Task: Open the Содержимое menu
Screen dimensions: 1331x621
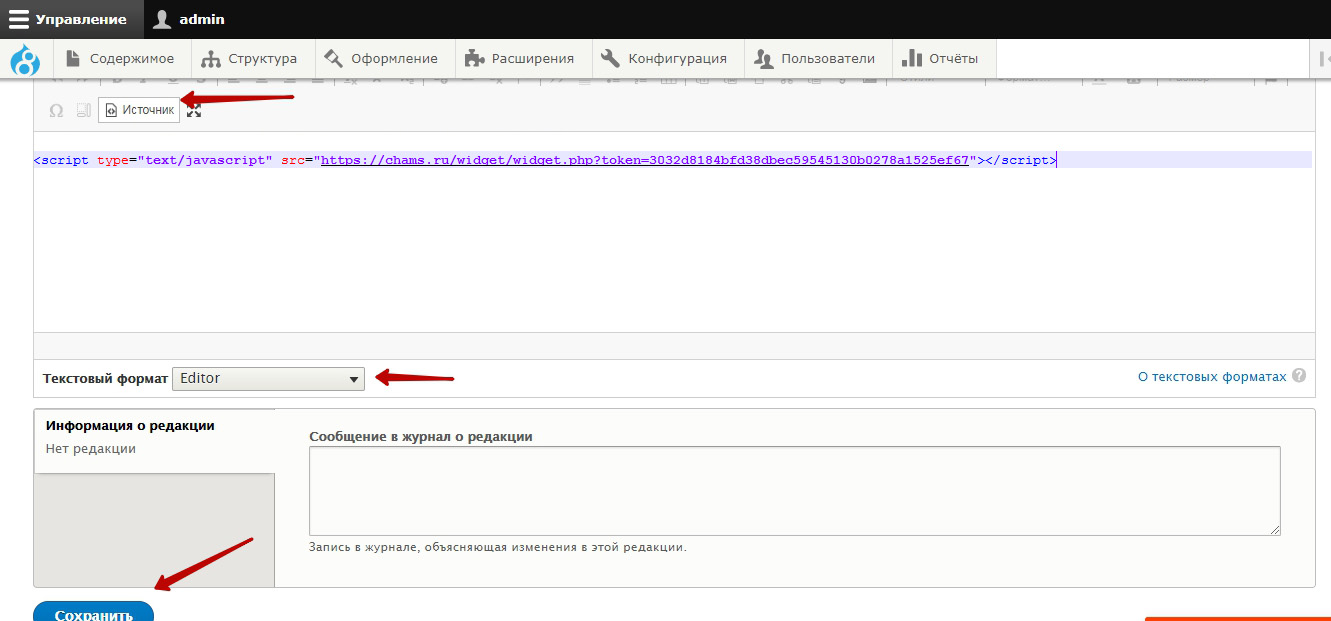Action: (x=120, y=59)
